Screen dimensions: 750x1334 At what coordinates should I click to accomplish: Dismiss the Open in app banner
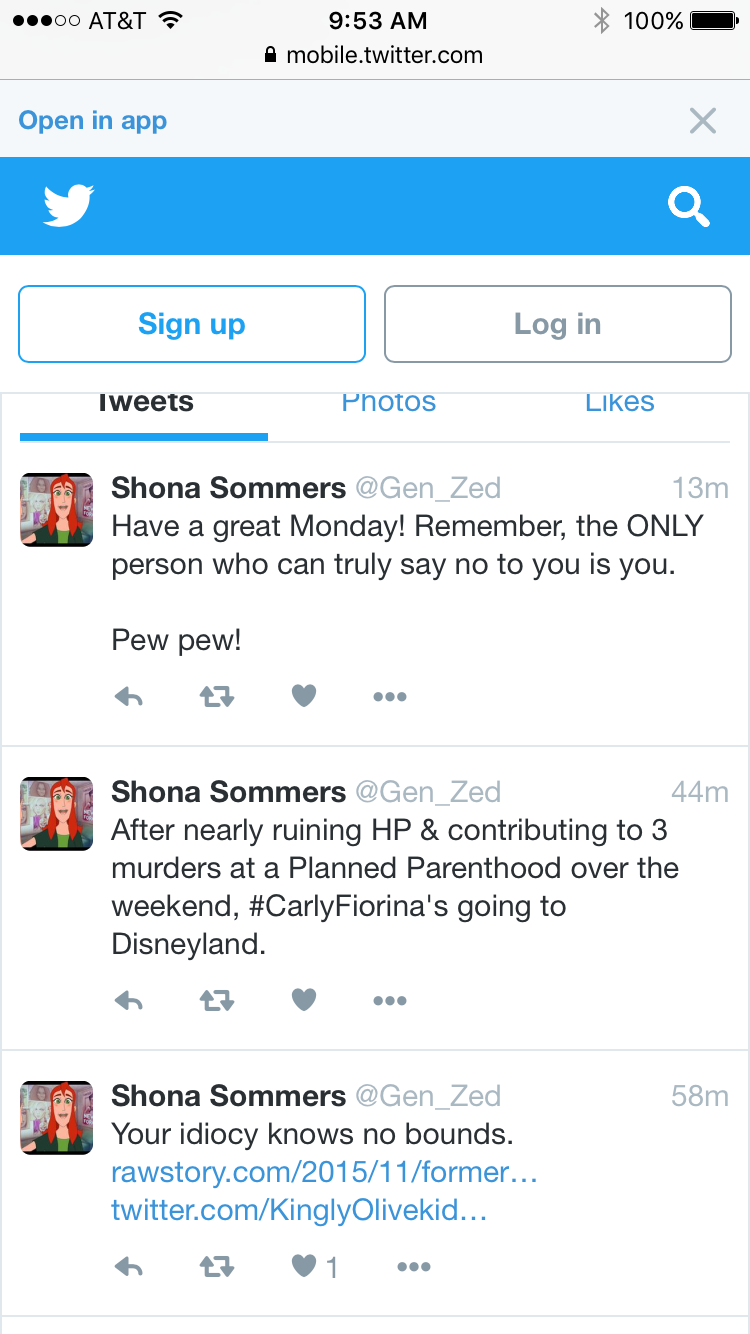tap(703, 121)
